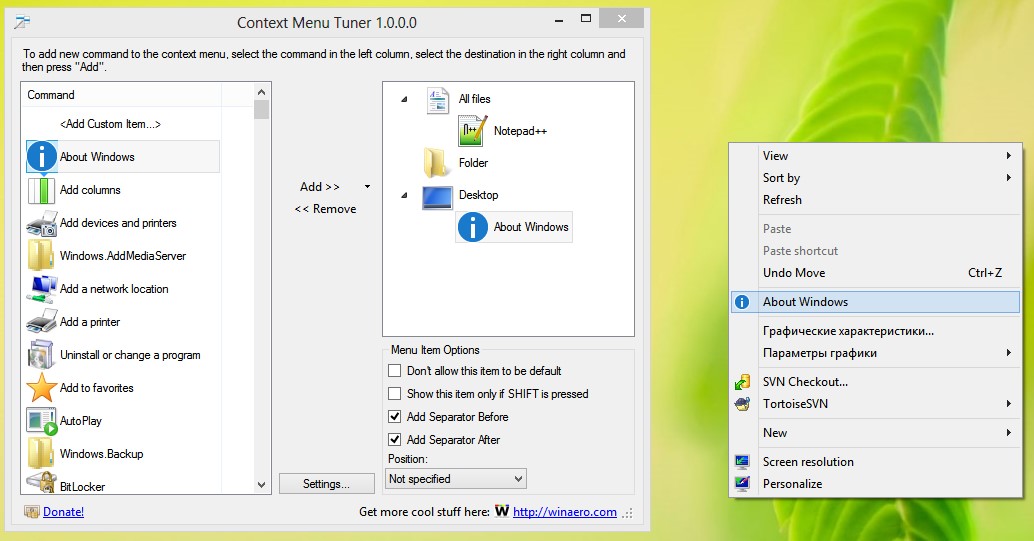Uncheck Add Separator Before option
This screenshot has width=1034, height=541.
tap(394, 417)
